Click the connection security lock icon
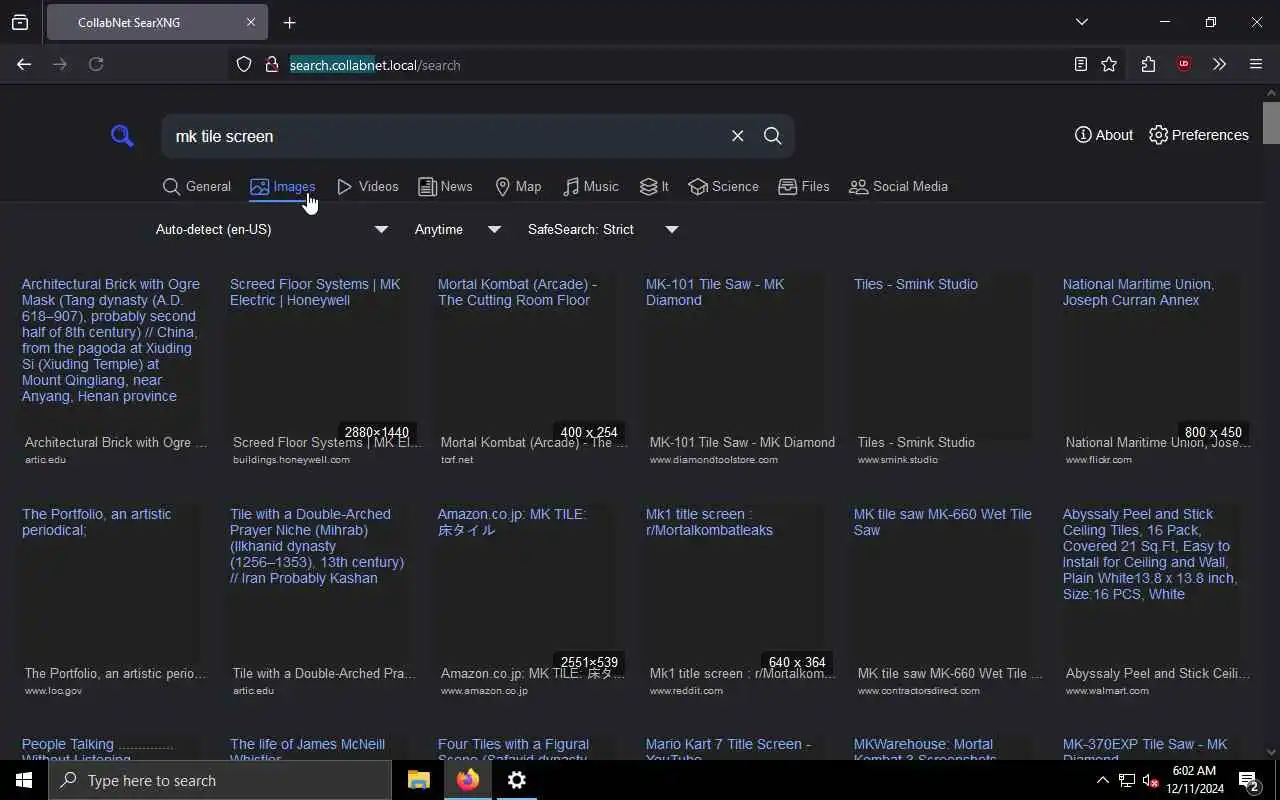The height and width of the screenshot is (800, 1280). pos(271,64)
